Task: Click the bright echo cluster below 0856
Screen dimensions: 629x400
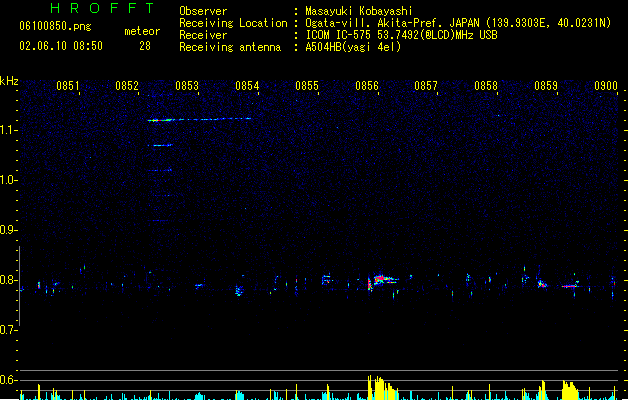Action: tap(382, 280)
